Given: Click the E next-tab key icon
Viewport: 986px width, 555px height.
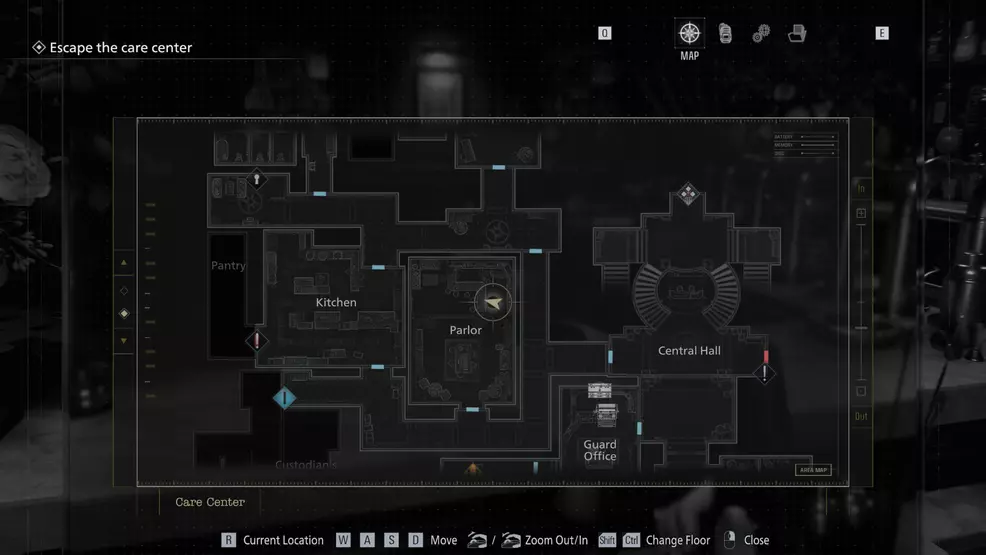Looking at the screenshot, I should pyautogui.click(x=882, y=33).
